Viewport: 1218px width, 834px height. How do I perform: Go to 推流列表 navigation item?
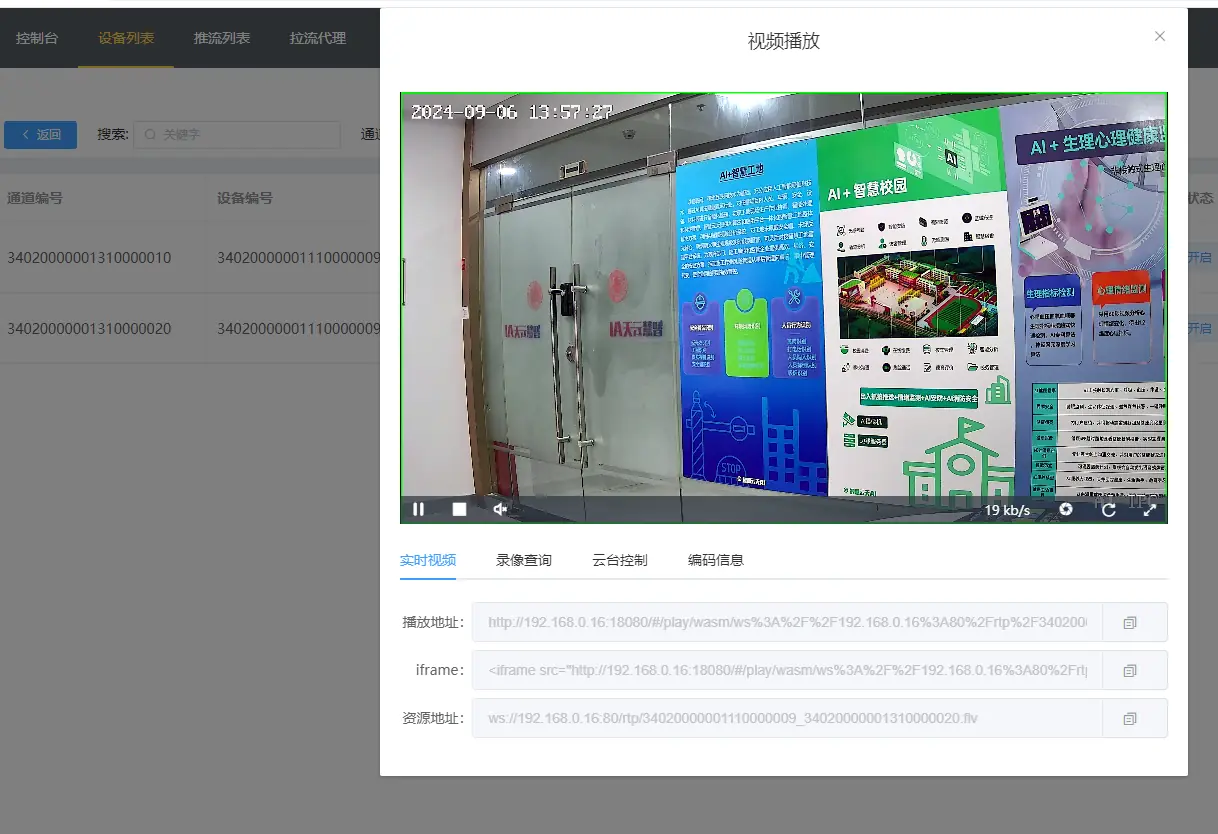tap(222, 38)
